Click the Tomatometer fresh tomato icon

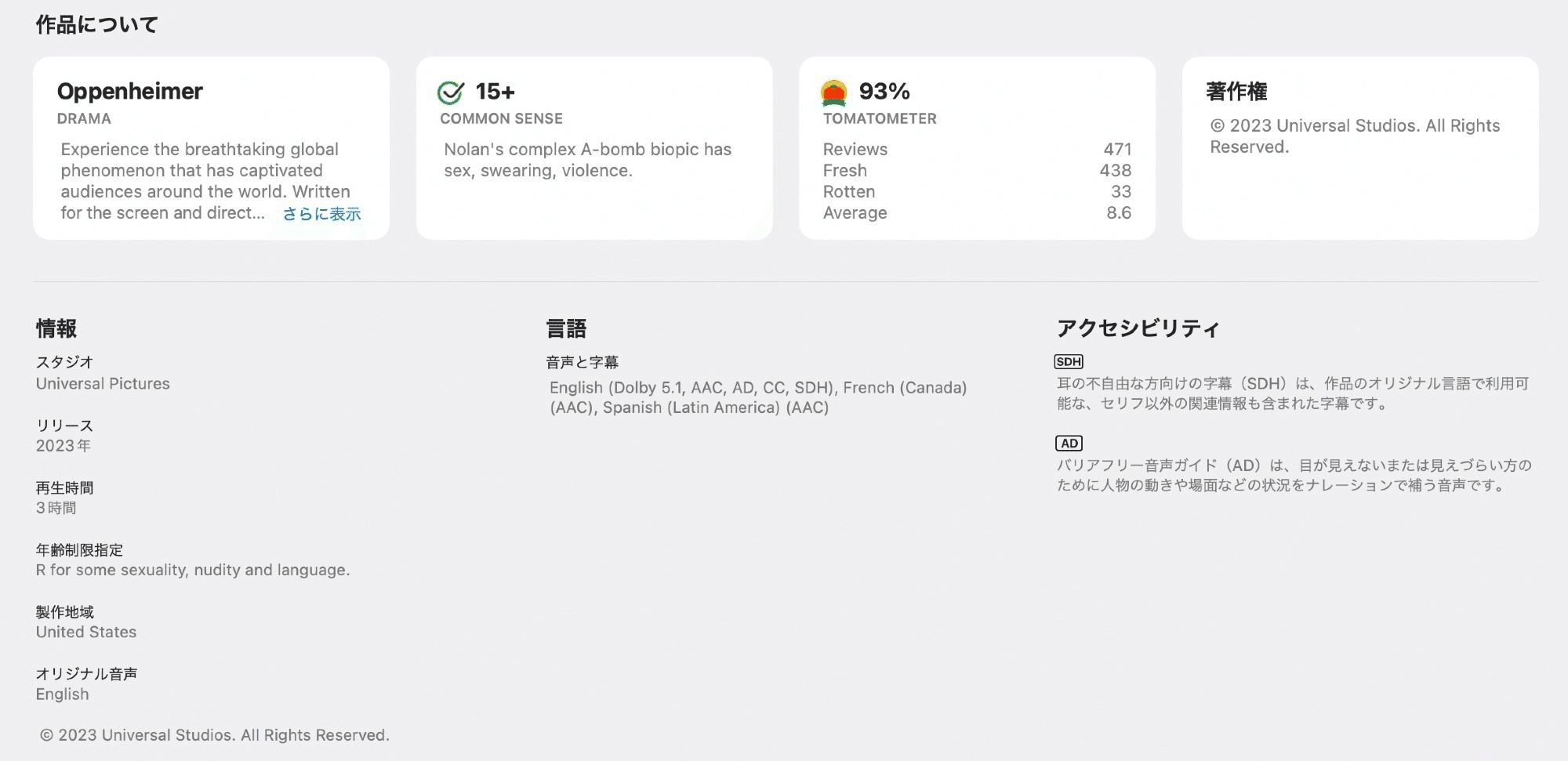click(x=833, y=92)
